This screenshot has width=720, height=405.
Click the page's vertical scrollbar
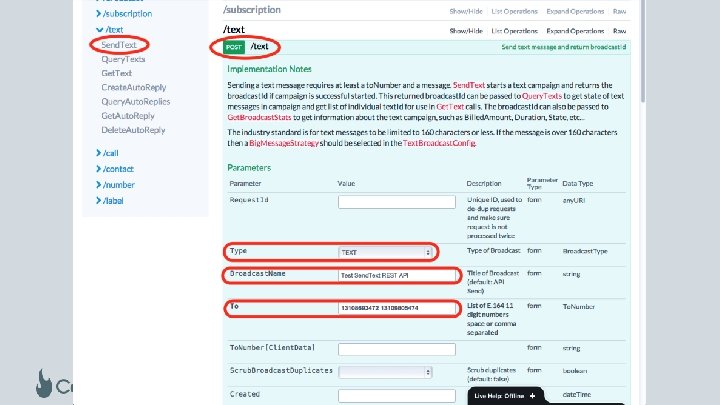point(643,51)
